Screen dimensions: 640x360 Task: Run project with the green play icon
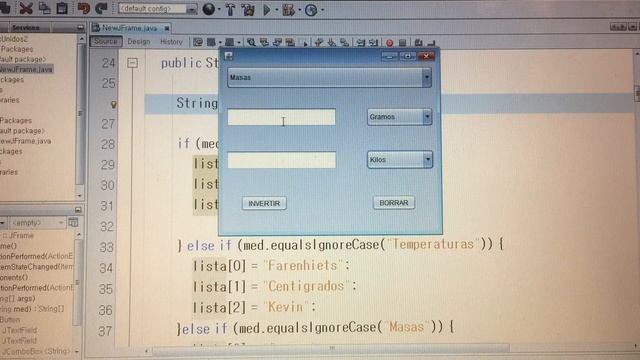point(267,9)
